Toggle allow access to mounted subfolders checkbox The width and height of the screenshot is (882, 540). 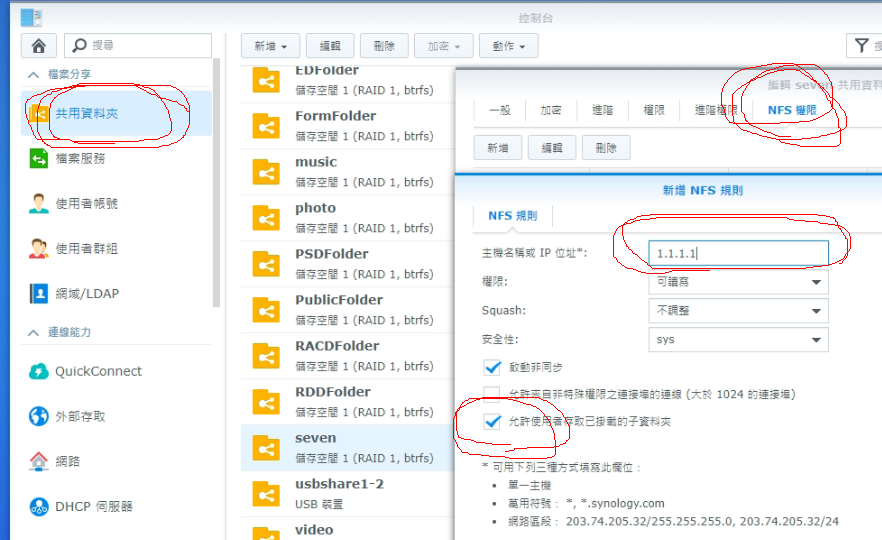(492, 421)
